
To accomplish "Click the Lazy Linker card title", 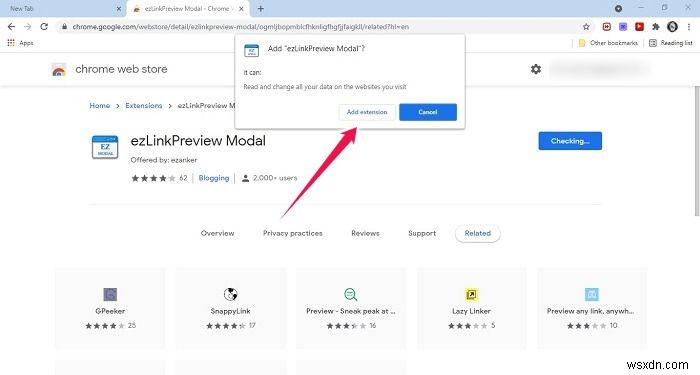I will [471, 311].
